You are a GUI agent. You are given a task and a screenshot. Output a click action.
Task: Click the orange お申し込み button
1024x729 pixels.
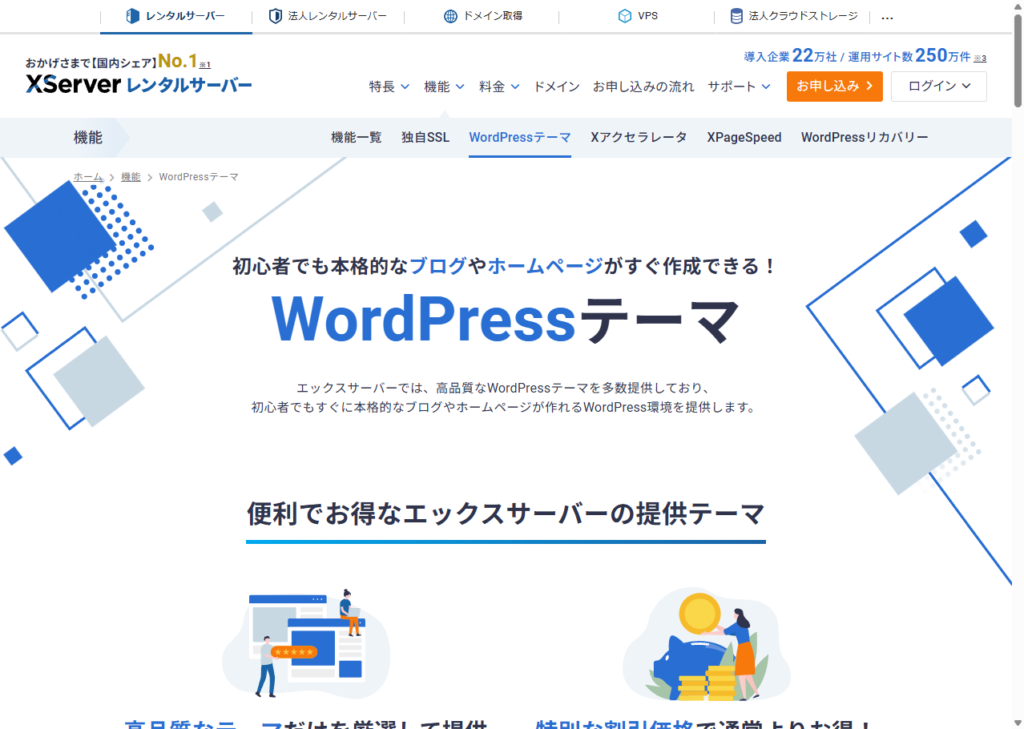pyautogui.click(x=835, y=86)
